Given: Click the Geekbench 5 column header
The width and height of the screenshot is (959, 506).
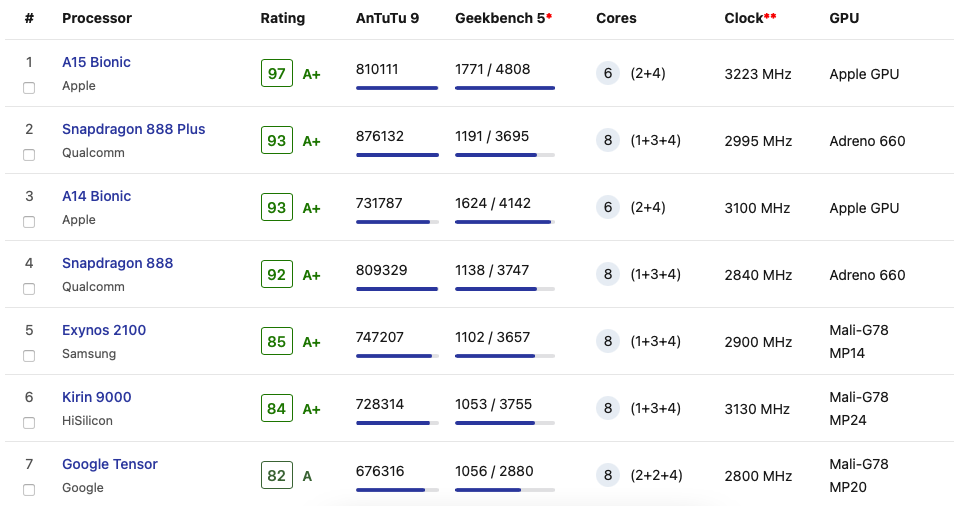Looking at the screenshot, I should pyautogui.click(x=503, y=18).
